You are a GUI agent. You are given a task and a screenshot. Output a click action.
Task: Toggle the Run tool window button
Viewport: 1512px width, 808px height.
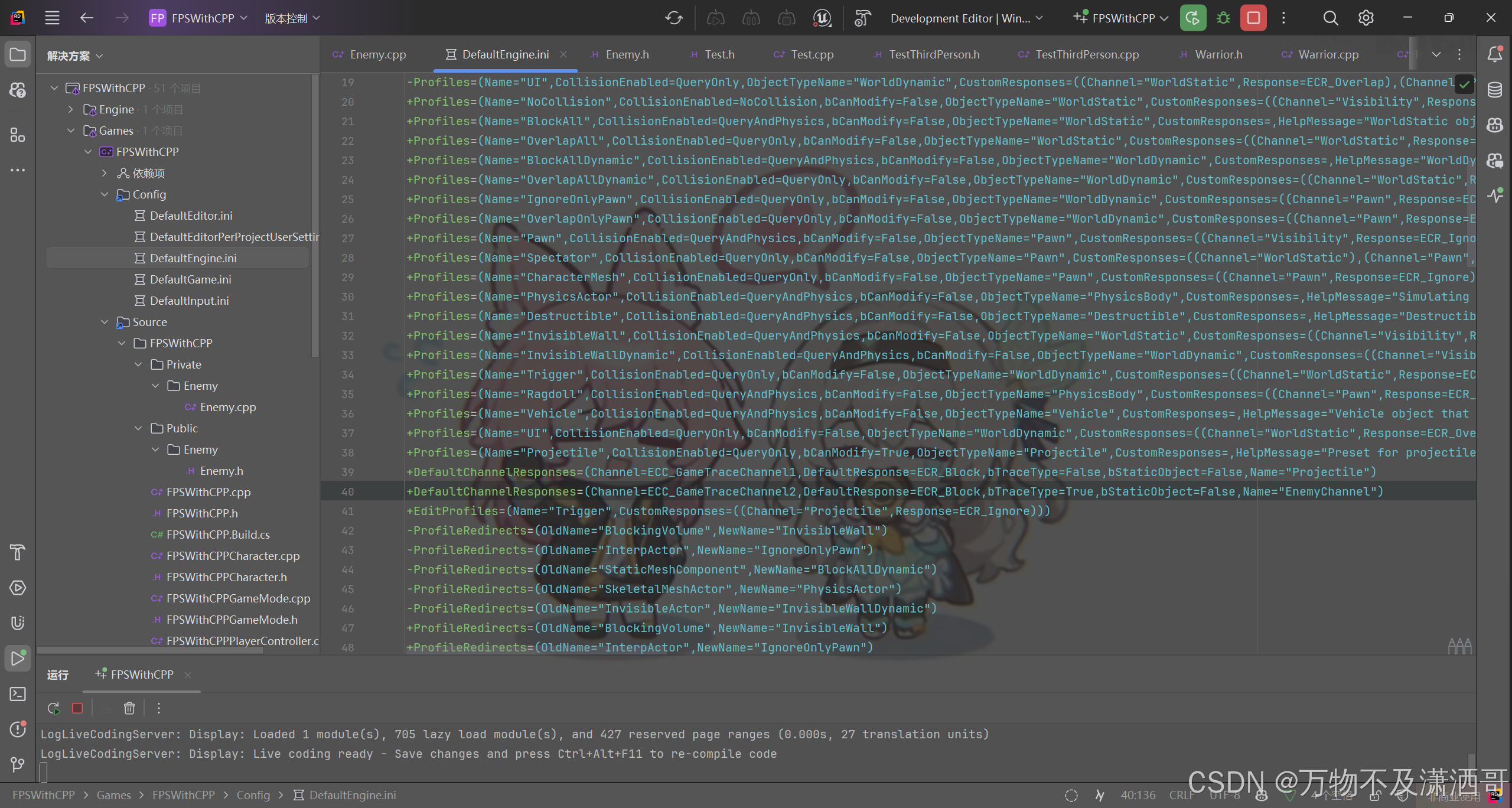click(x=18, y=658)
